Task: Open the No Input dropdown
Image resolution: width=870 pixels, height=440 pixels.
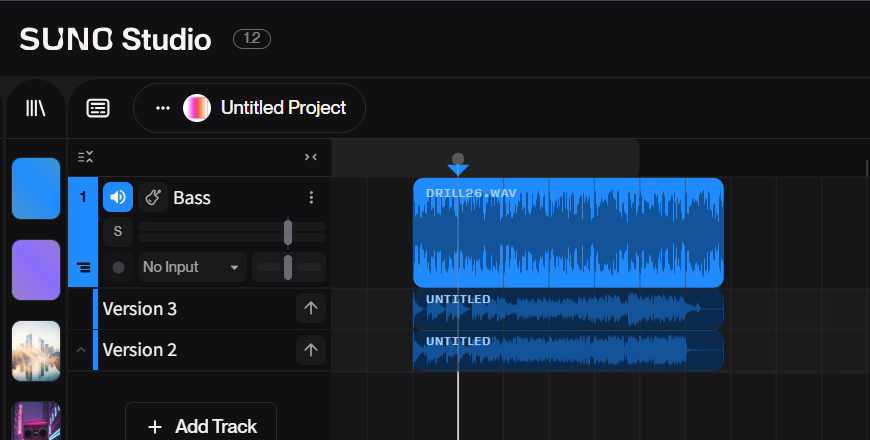Action: pyautogui.click(x=191, y=267)
